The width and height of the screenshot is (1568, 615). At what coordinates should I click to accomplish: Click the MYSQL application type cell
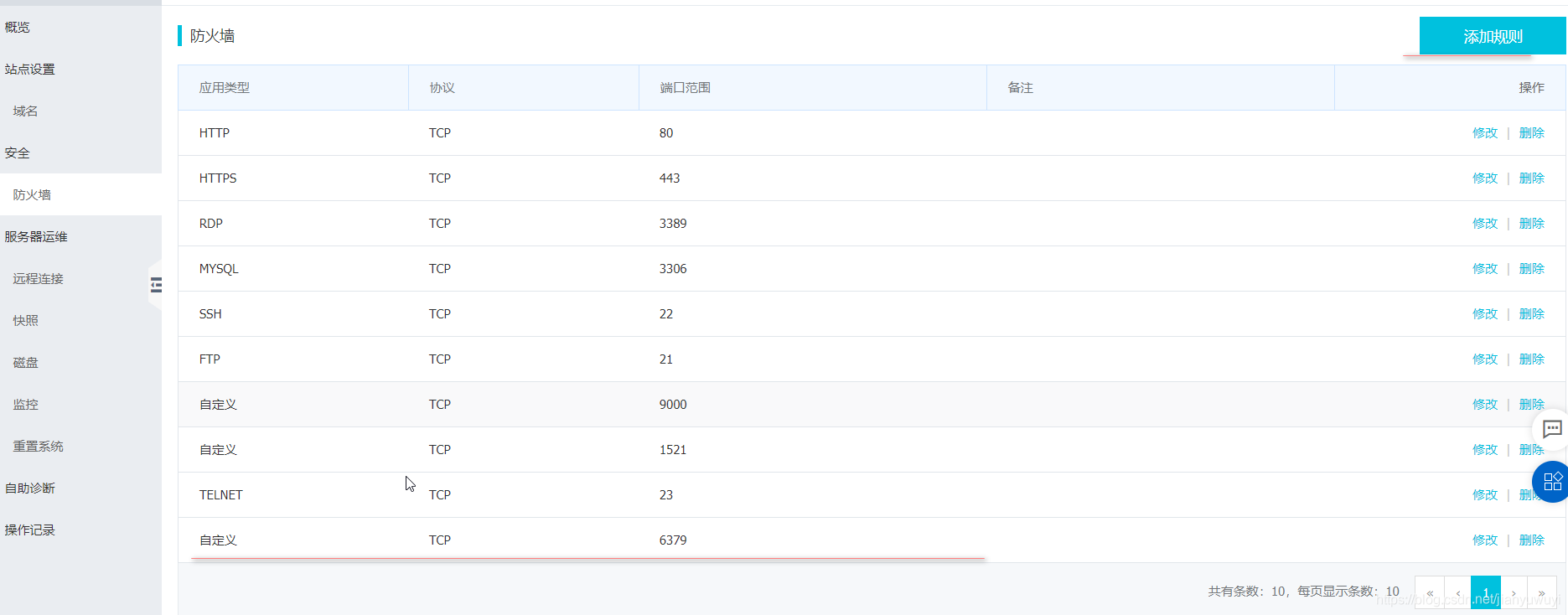(x=219, y=268)
